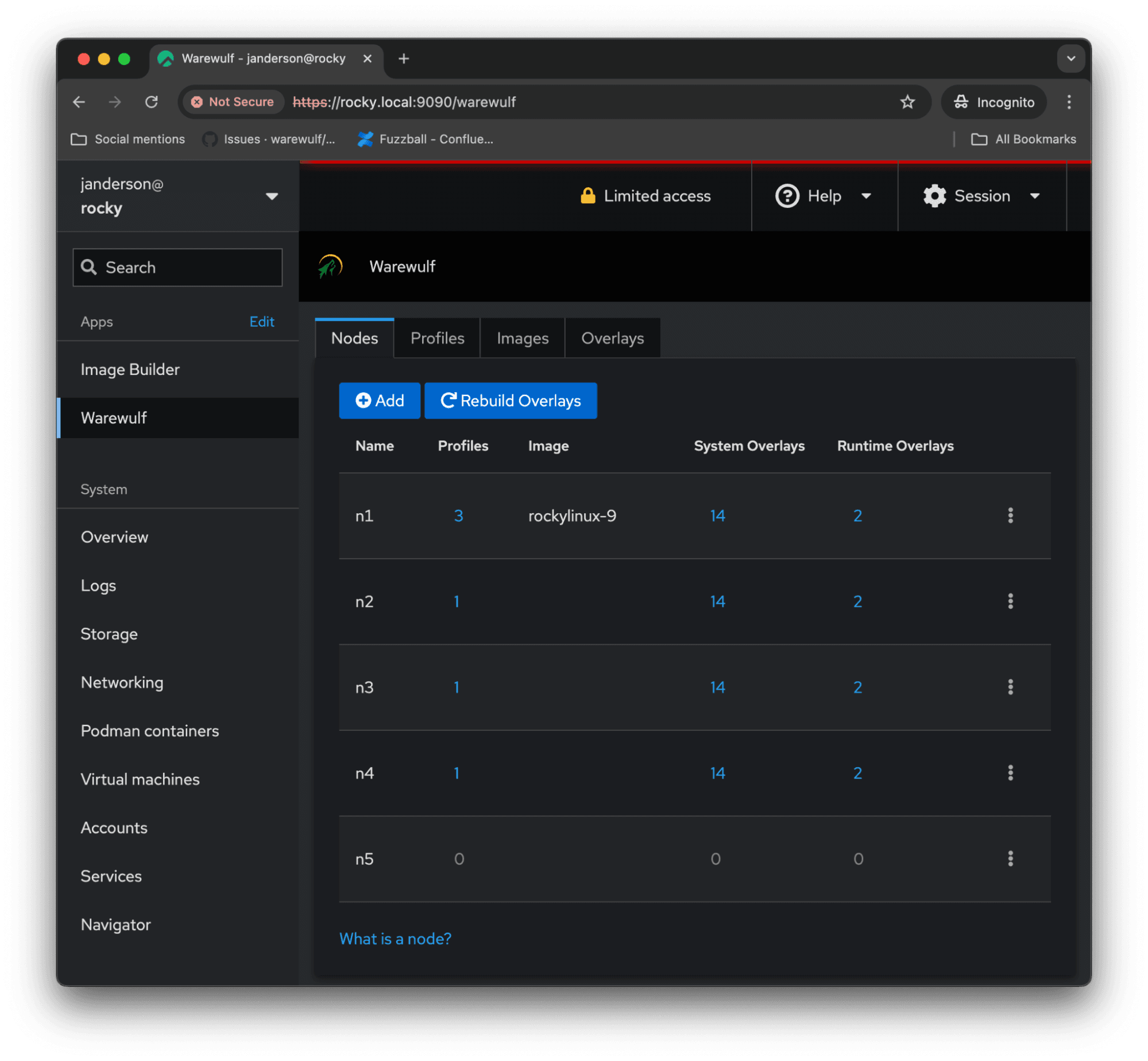This screenshot has height=1061, width=1148.
Task: Click node name n5
Action: point(364,859)
